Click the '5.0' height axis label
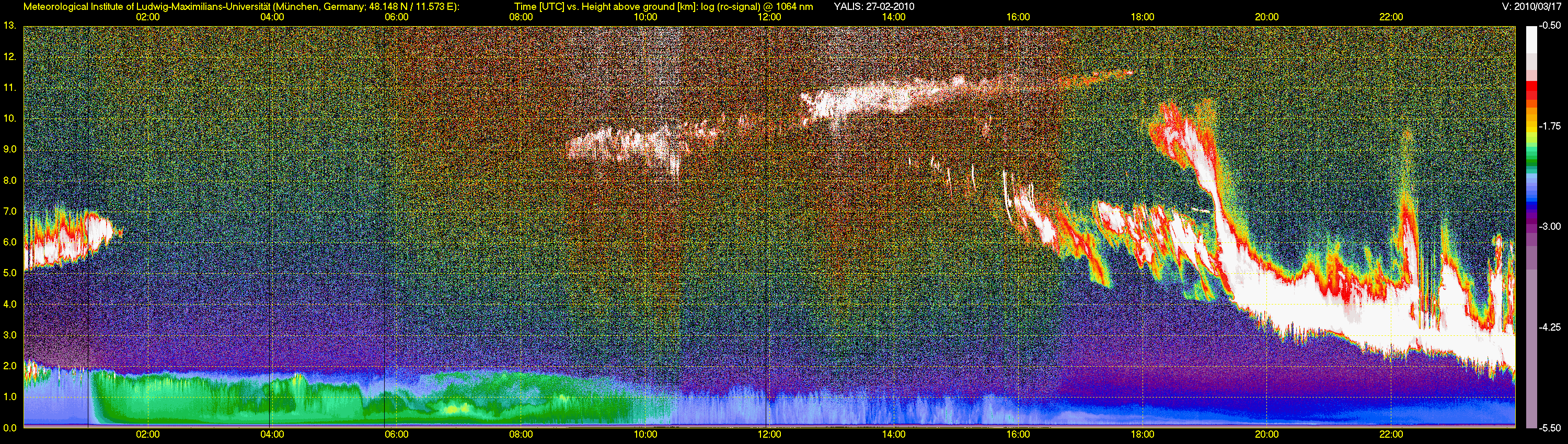 pos(9,273)
